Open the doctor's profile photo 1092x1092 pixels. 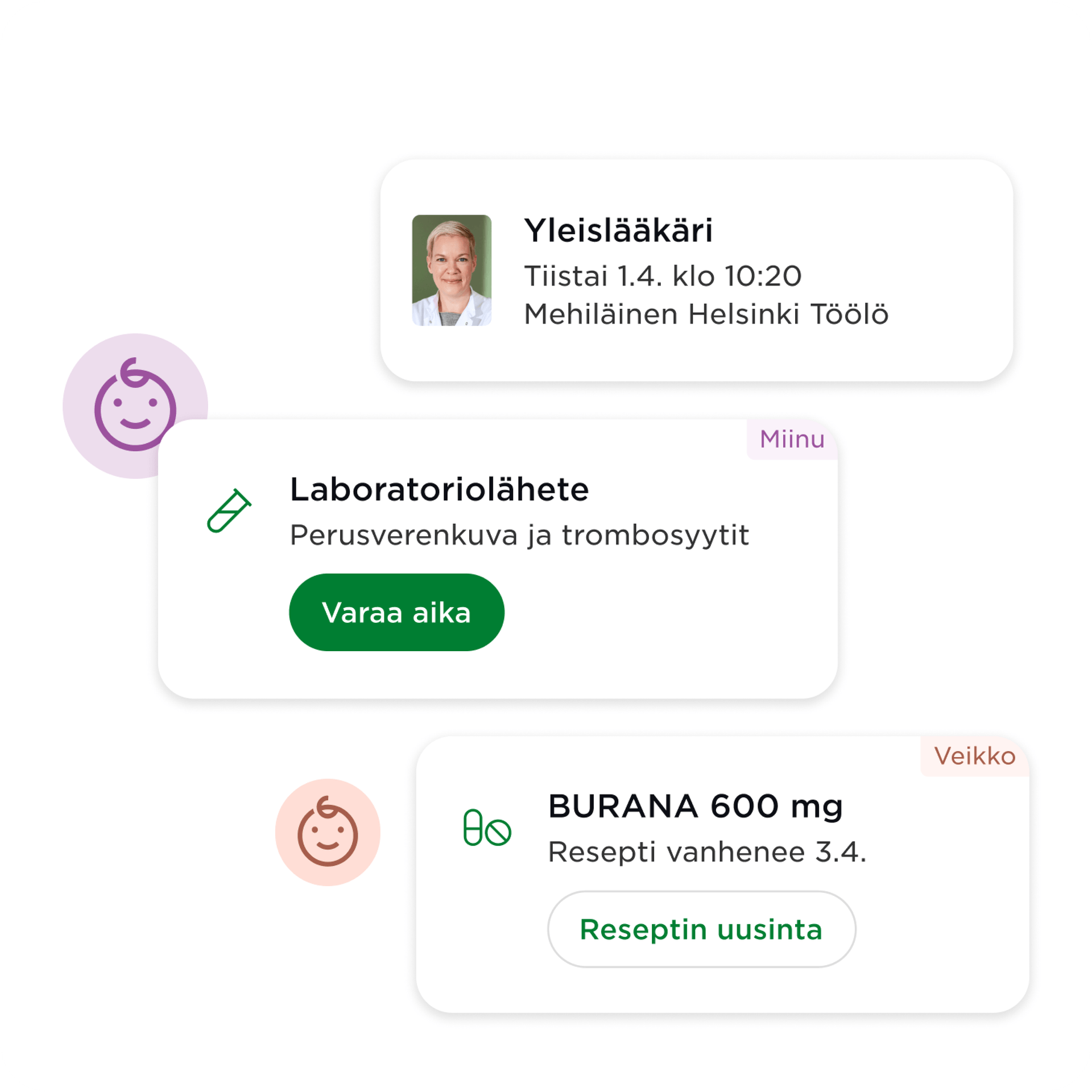(x=452, y=270)
